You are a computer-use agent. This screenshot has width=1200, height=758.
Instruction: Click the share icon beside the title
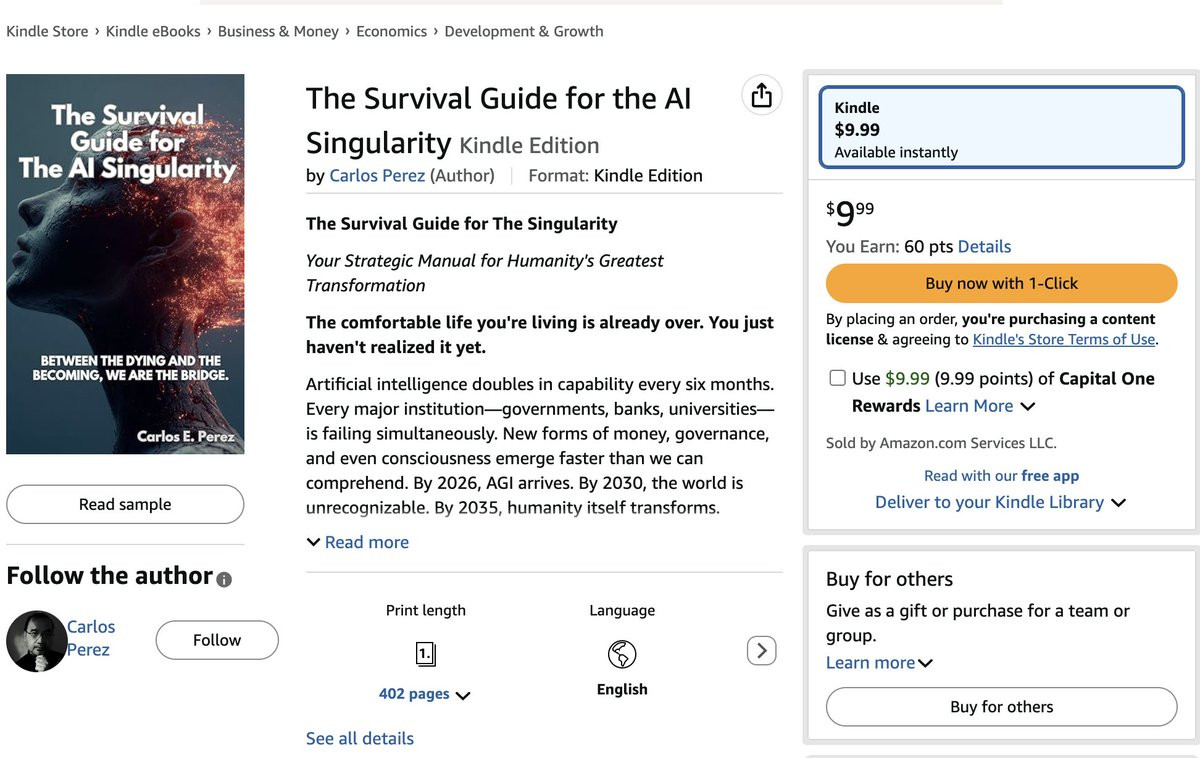click(762, 95)
